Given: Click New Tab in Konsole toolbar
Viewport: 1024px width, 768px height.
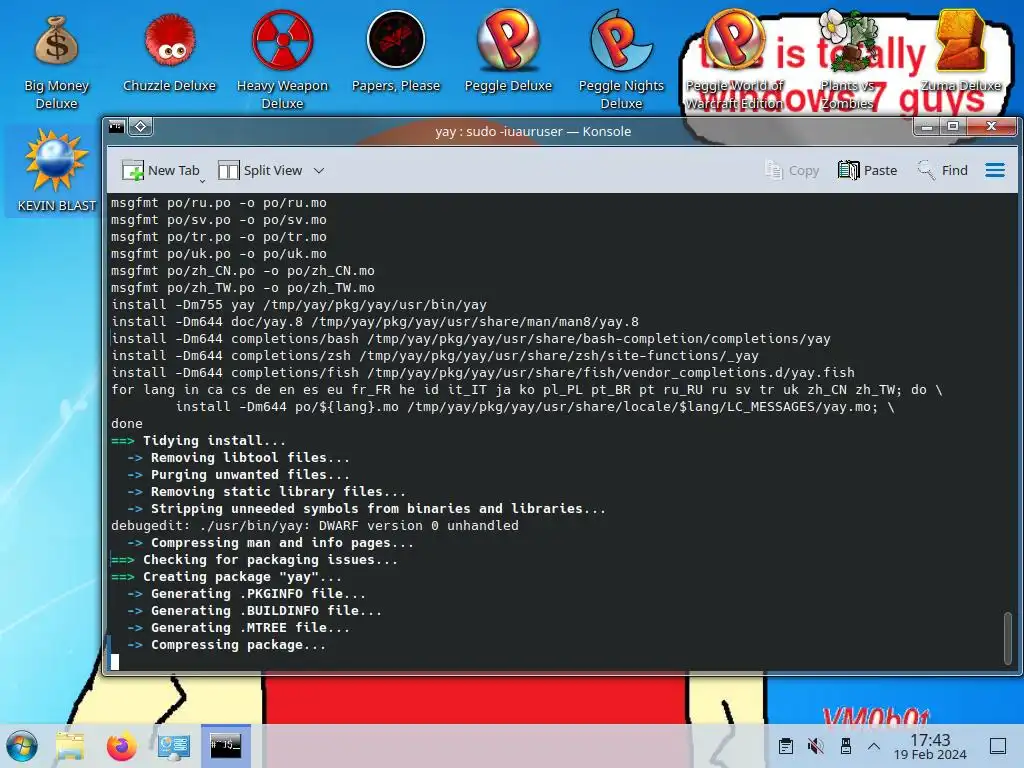Looking at the screenshot, I should [160, 170].
